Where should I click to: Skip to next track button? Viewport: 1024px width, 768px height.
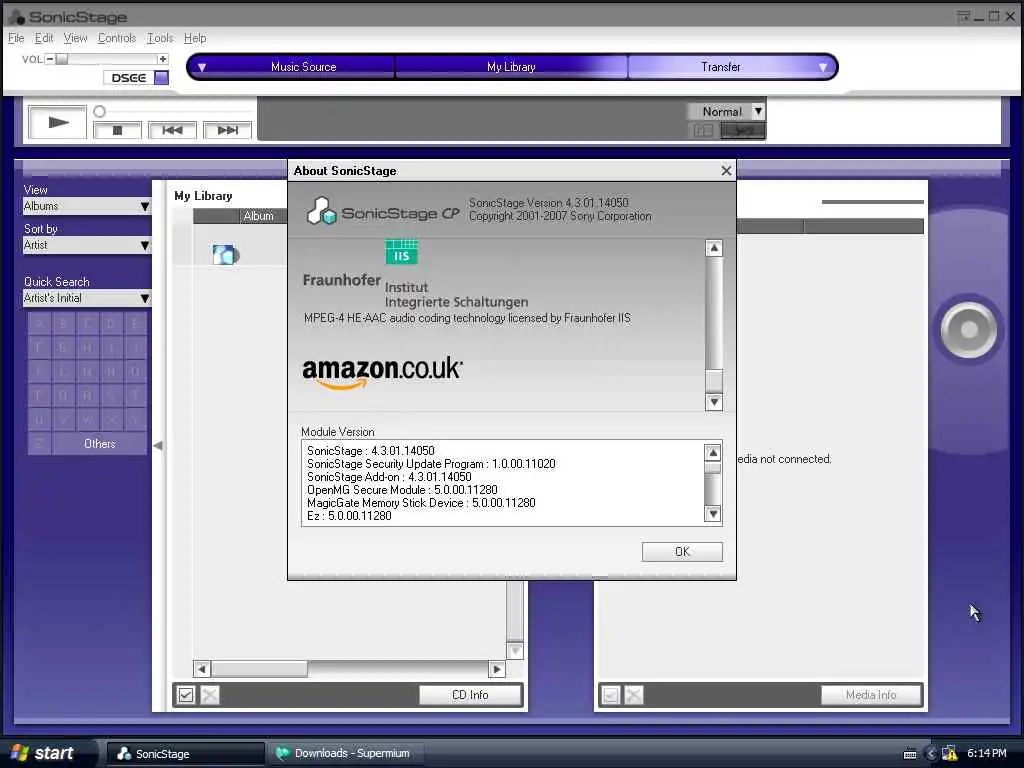tap(227, 131)
